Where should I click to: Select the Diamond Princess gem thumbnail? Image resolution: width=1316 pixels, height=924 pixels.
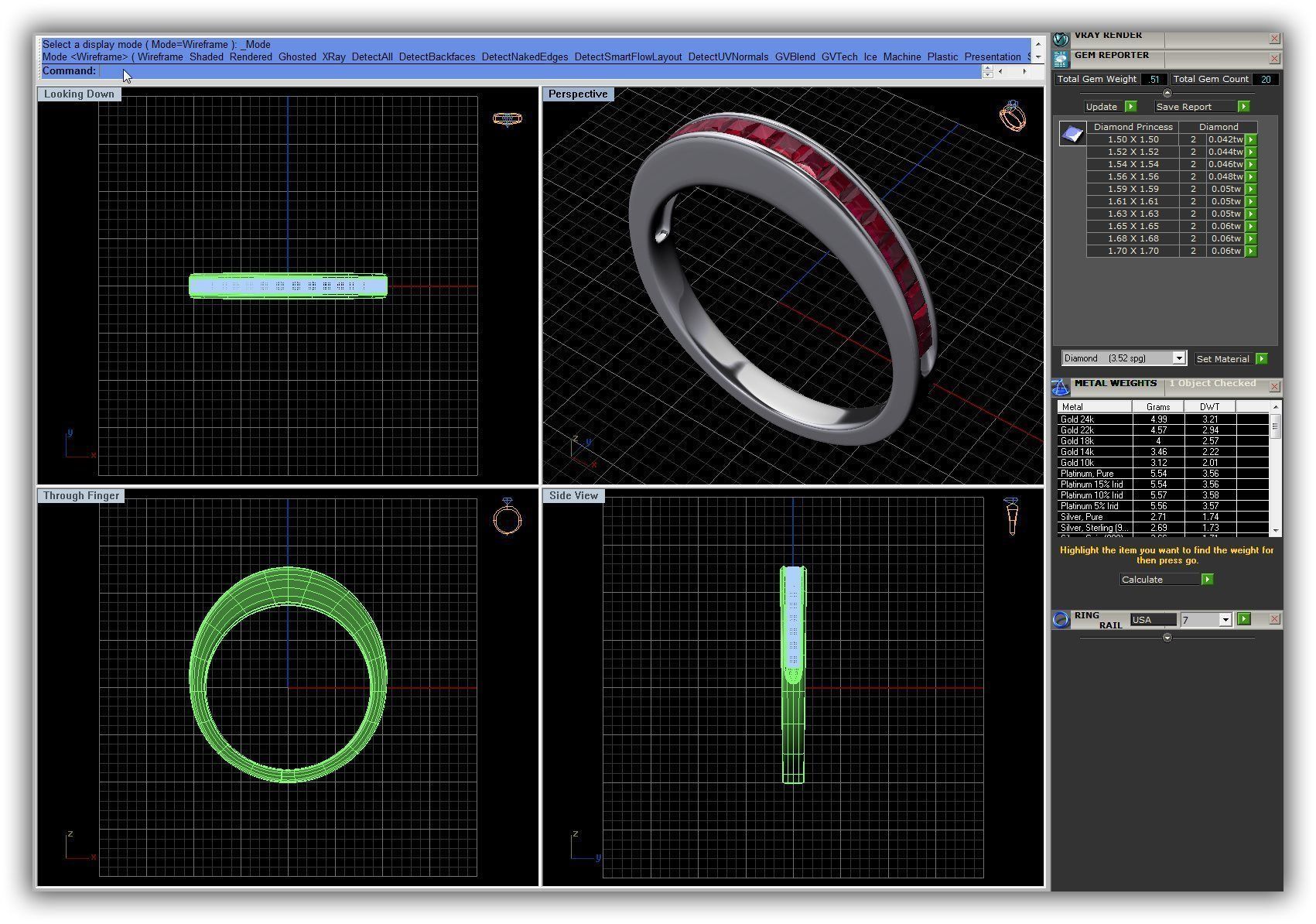1072,134
